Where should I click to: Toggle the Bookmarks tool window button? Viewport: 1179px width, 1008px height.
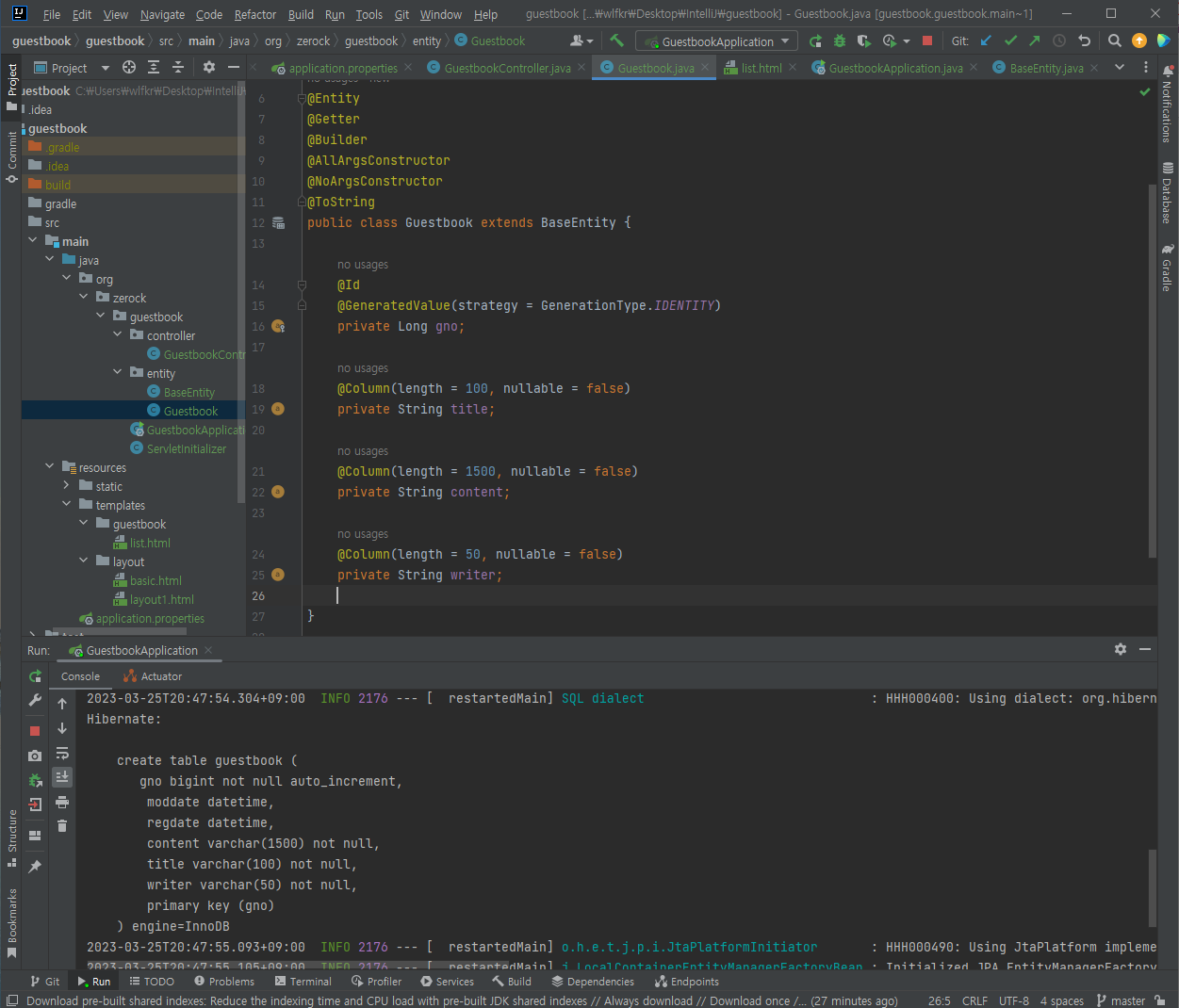click(x=12, y=922)
